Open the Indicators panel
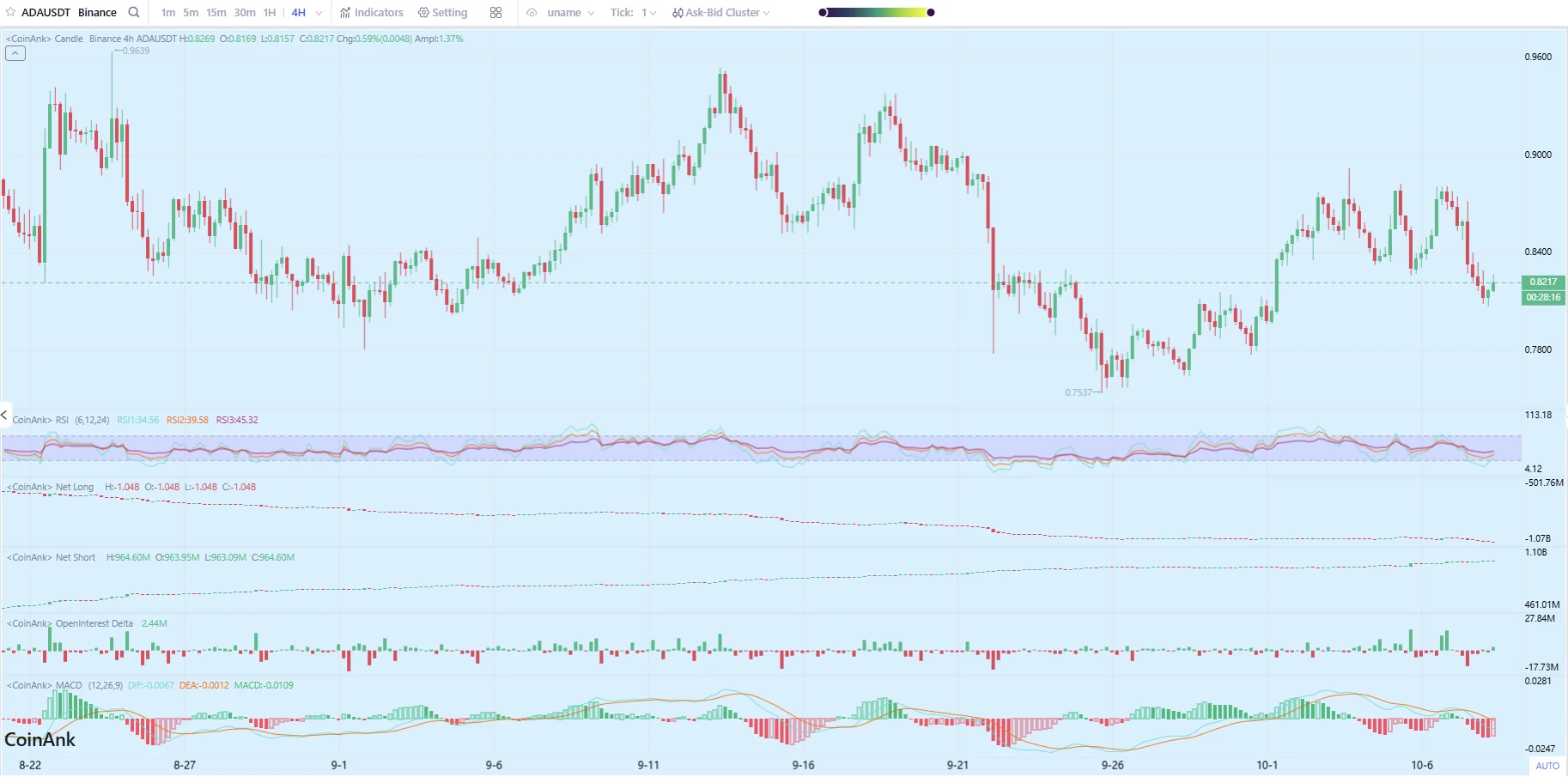This screenshot has width=1568, height=777. click(x=371, y=13)
